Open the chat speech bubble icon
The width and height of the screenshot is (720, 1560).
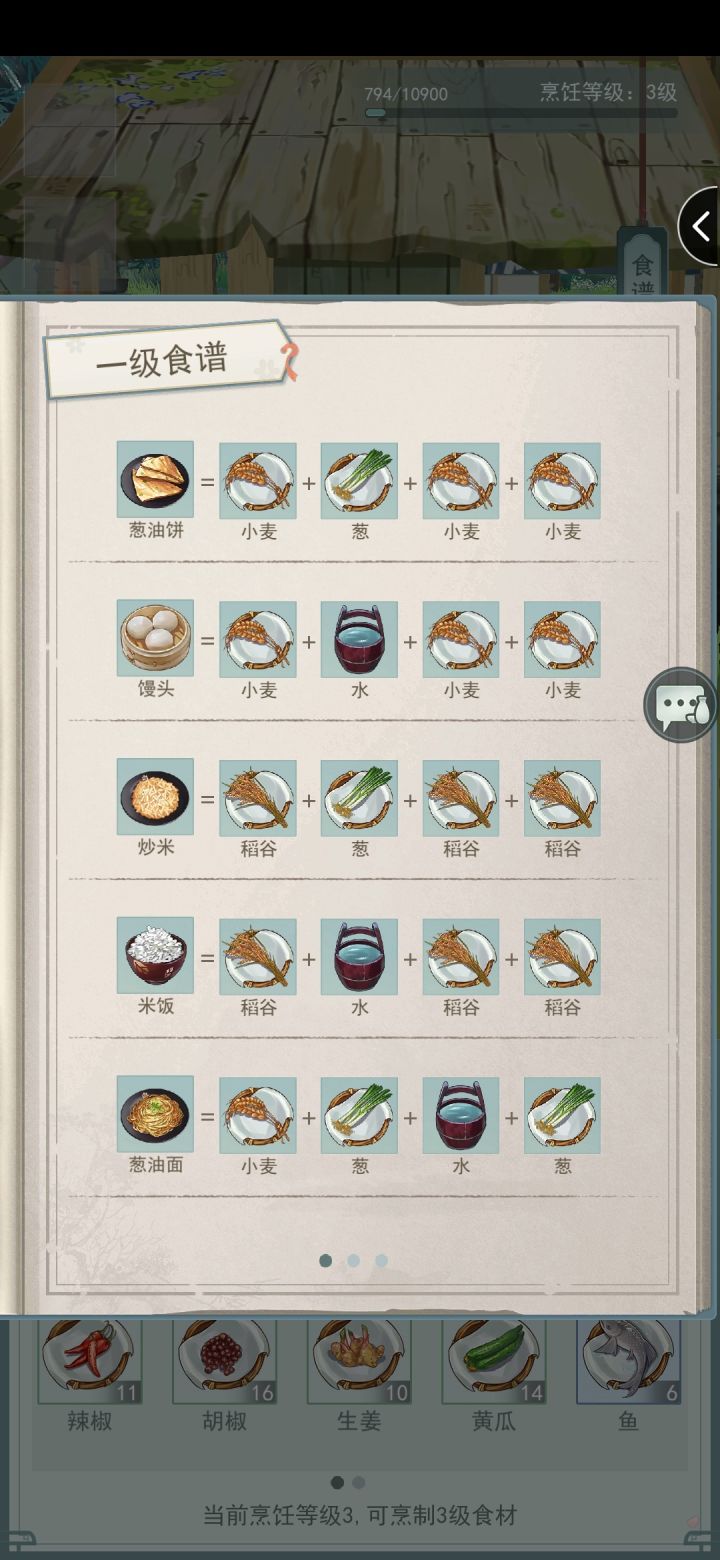(681, 705)
